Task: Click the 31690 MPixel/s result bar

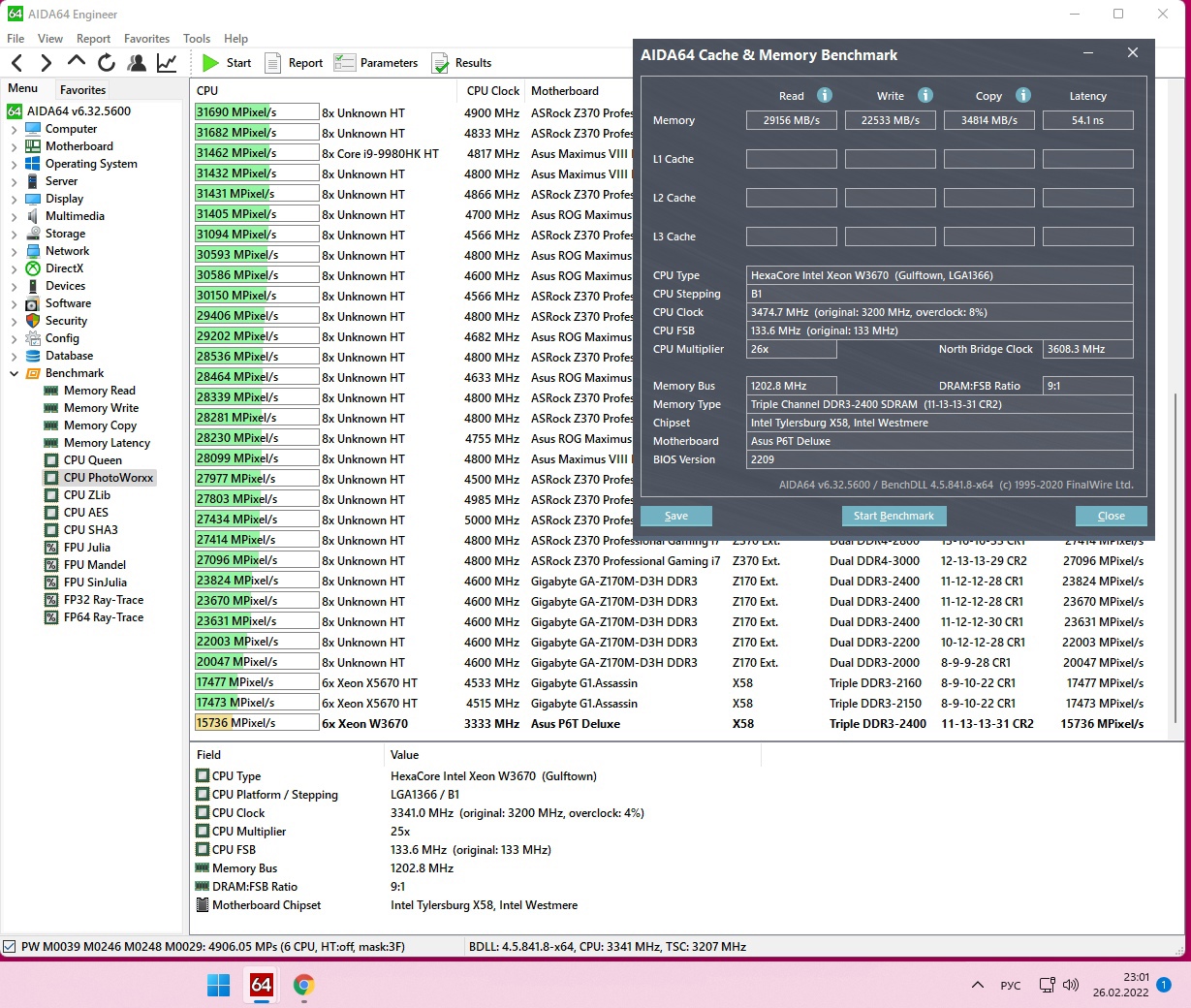Action: tap(257, 112)
